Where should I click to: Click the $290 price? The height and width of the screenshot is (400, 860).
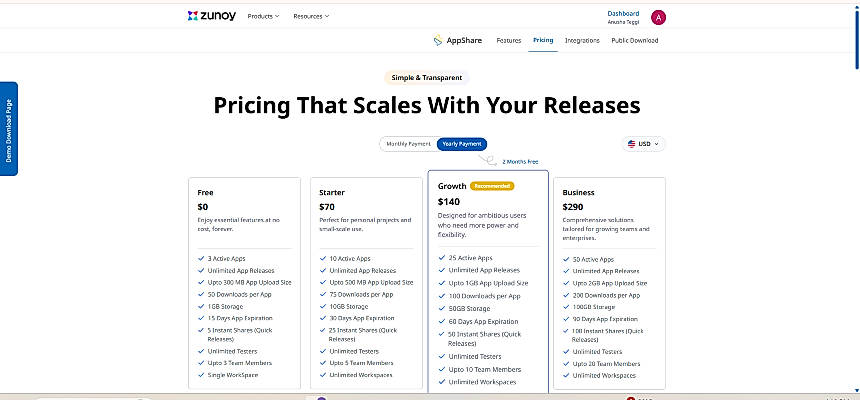coord(573,207)
